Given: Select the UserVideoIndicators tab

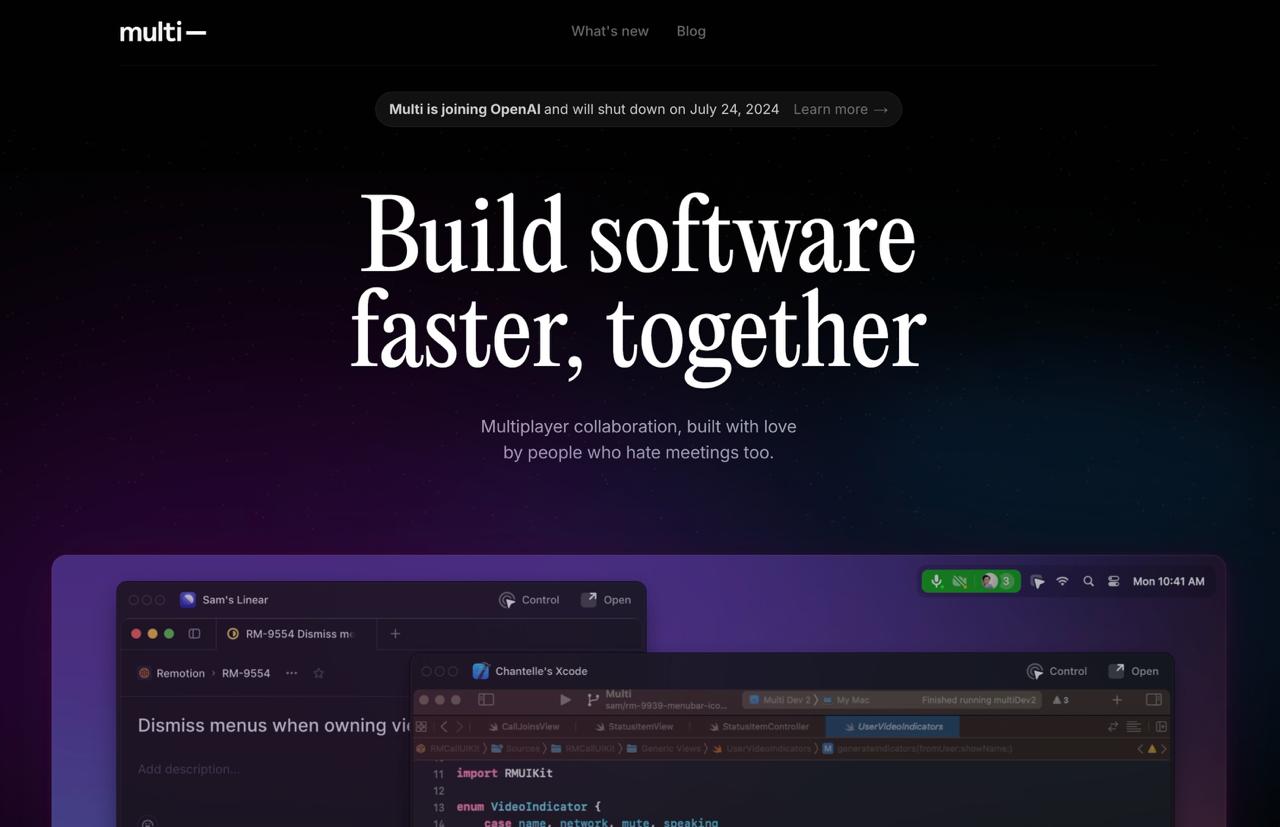Looking at the screenshot, I should coord(893,727).
